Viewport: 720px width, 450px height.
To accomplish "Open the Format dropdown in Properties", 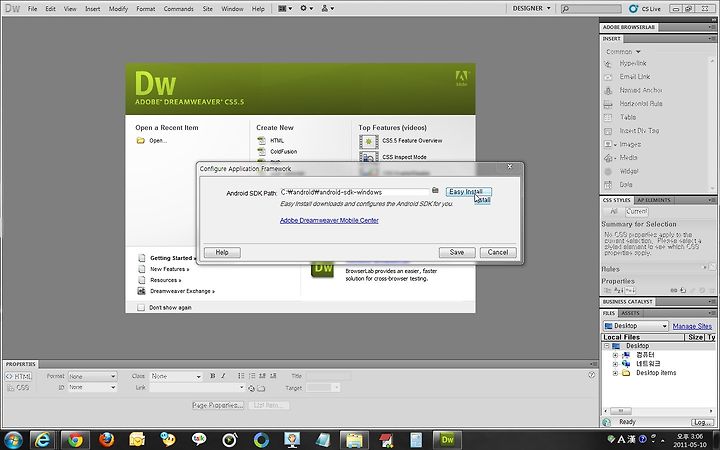I will [x=92, y=376].
